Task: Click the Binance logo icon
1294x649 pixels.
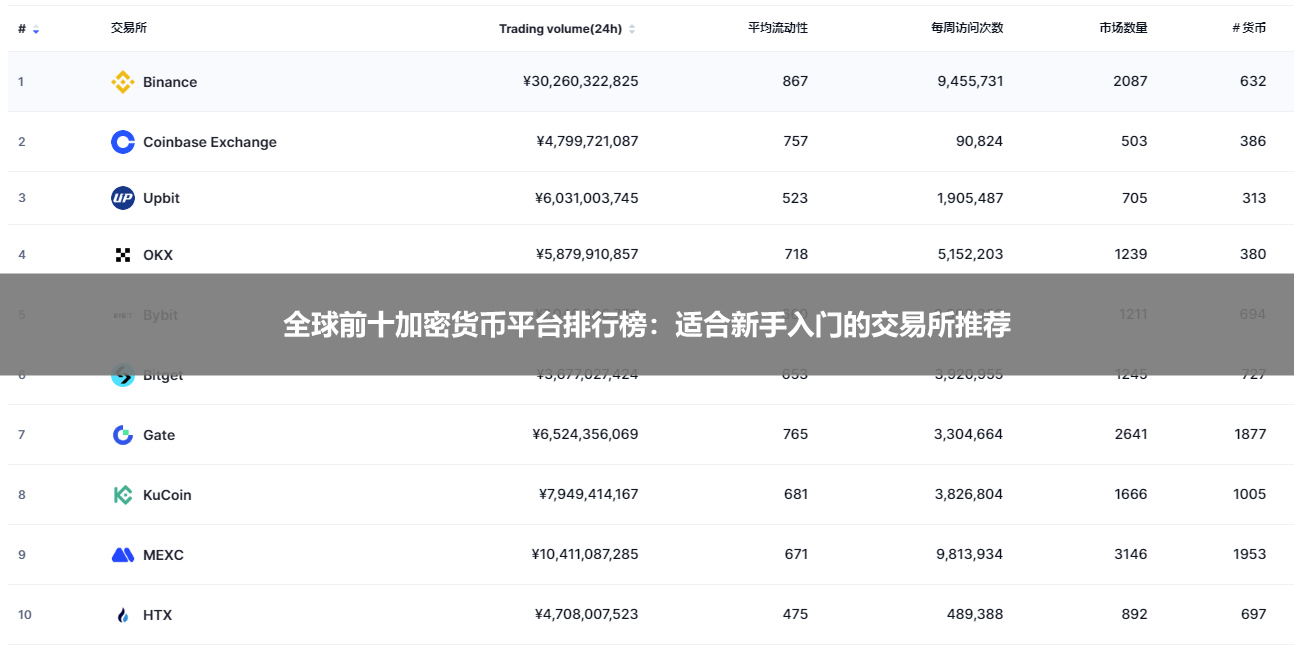Action: 123,82
